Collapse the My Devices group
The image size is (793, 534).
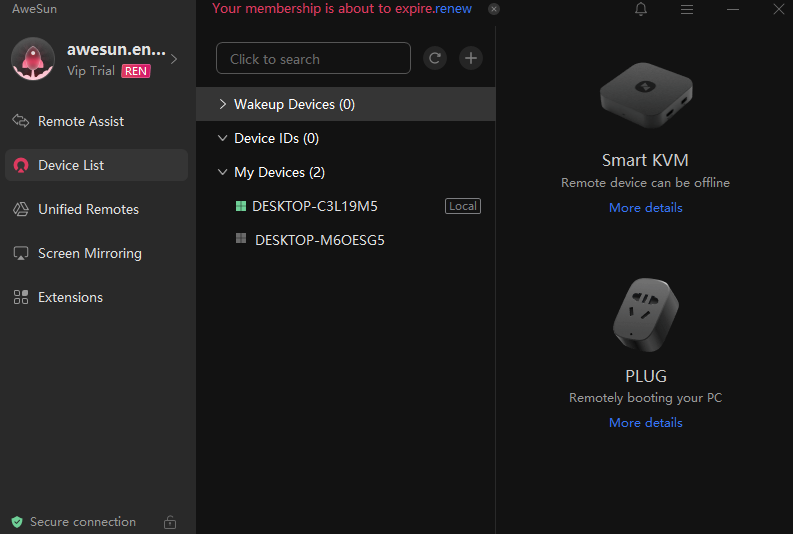(222, 172)
